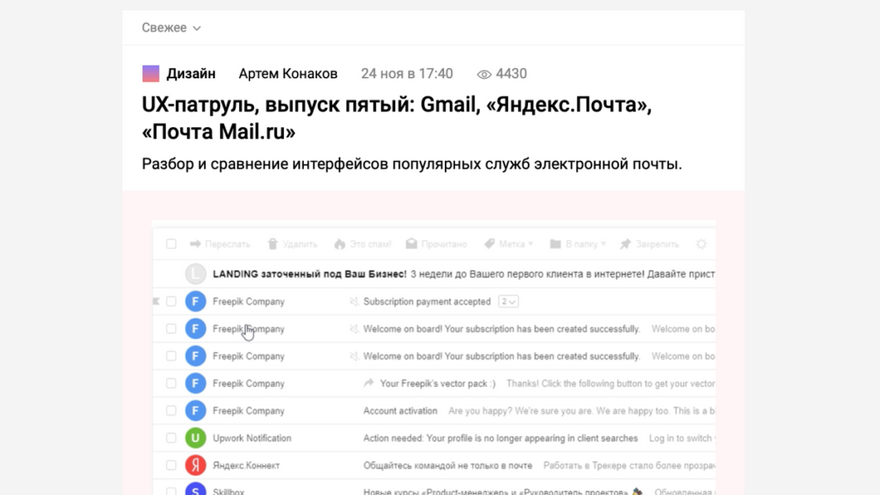This screenshot has width=880, height=495.
Task: Click the L avatar of LANDING email
Action: coord(195,274)
